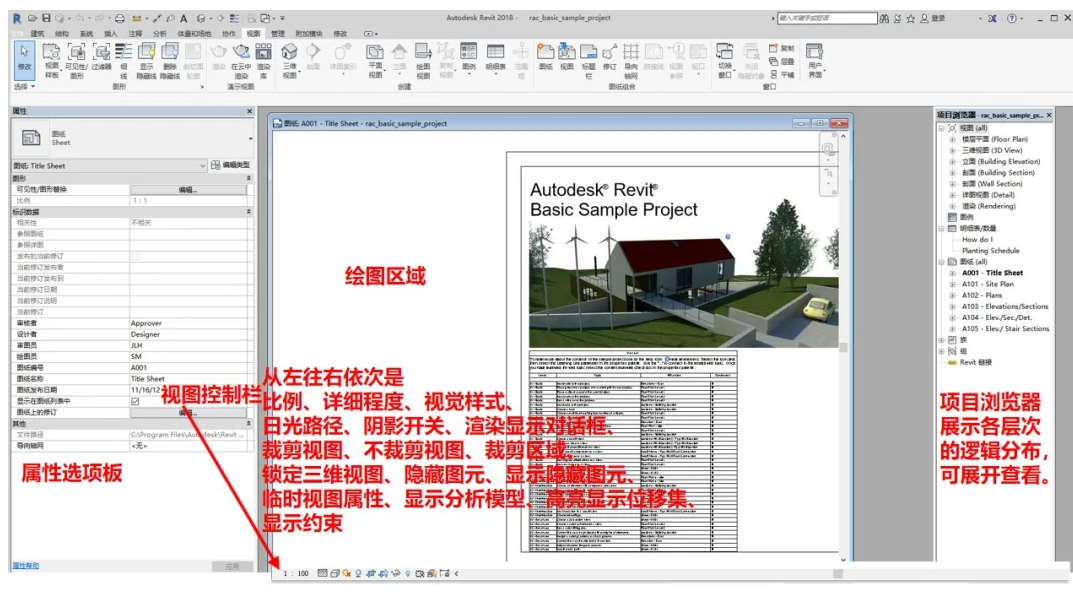The width and height of the screenshot is (1073, 597).
Task: Click the Sheet (图纸) creation icon
Action: click(546, 52)
